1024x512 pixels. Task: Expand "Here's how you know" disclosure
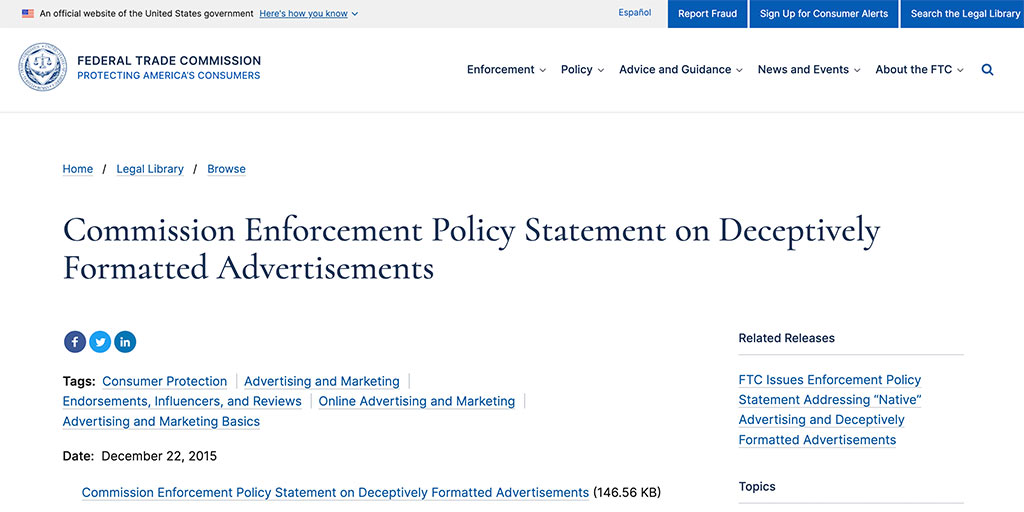click(308, 13)
